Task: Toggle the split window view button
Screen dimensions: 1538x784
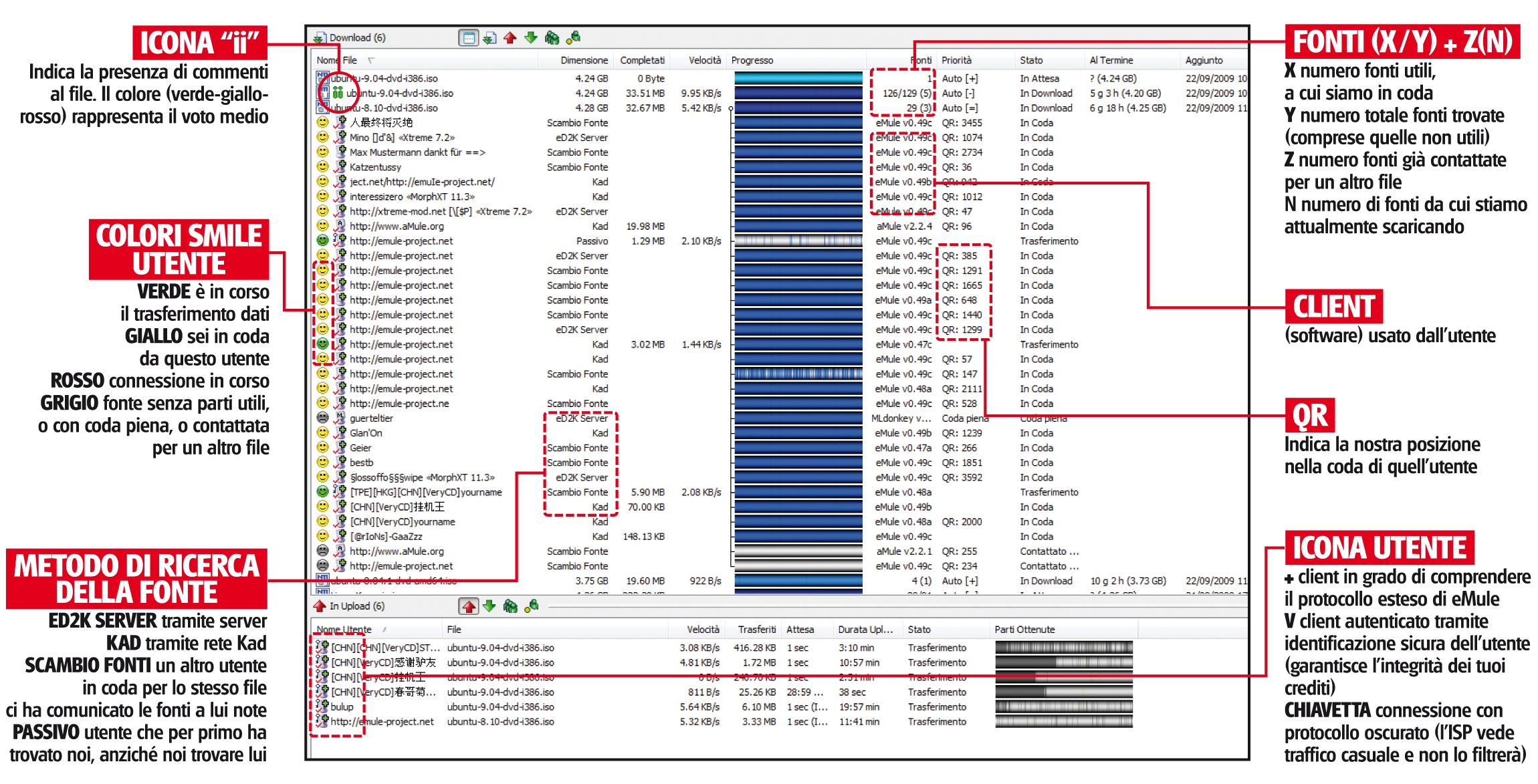Action: click(x=469, y=38)
